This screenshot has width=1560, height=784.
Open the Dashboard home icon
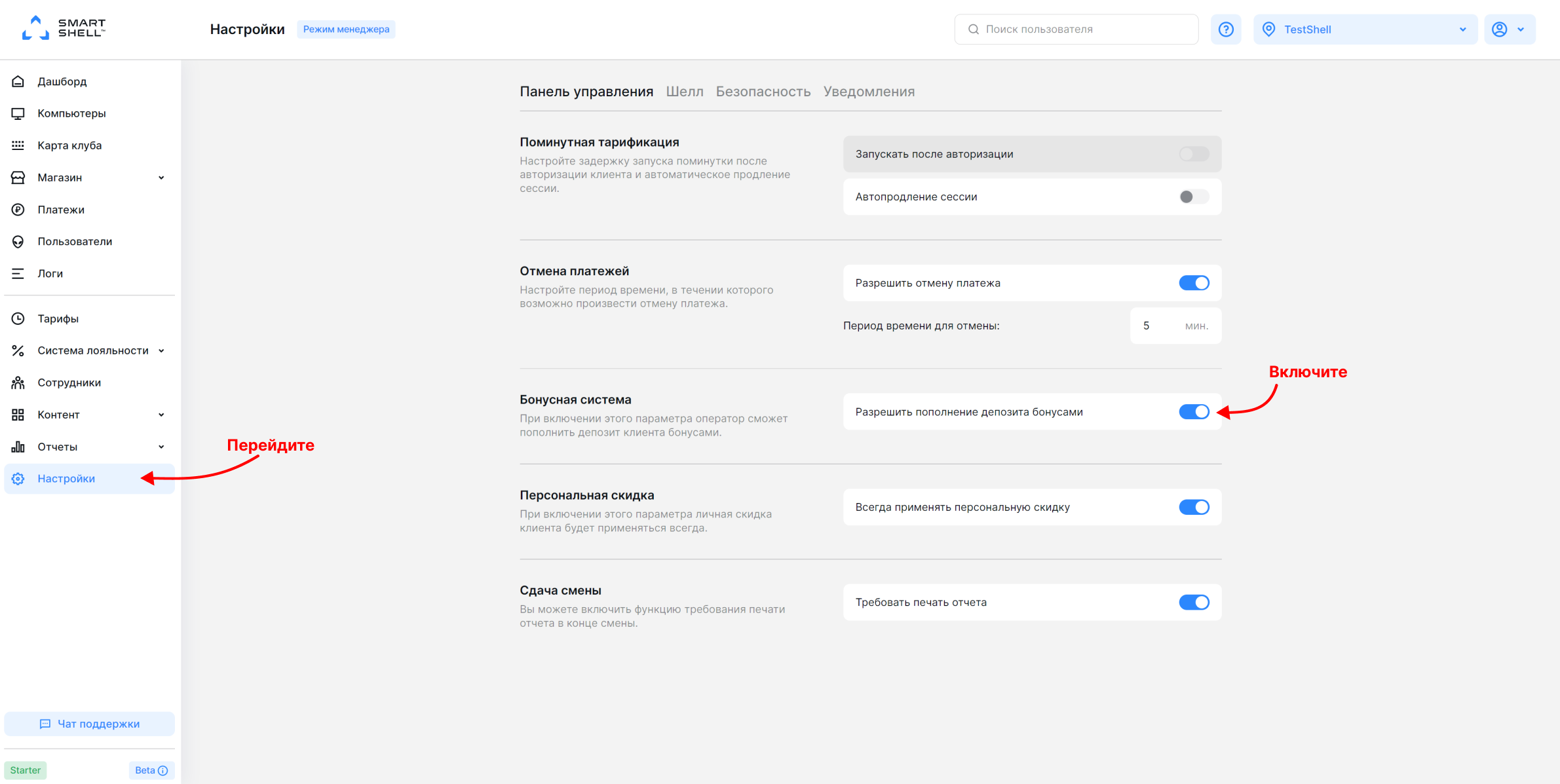pyautogui.click(x=18, y=81)
